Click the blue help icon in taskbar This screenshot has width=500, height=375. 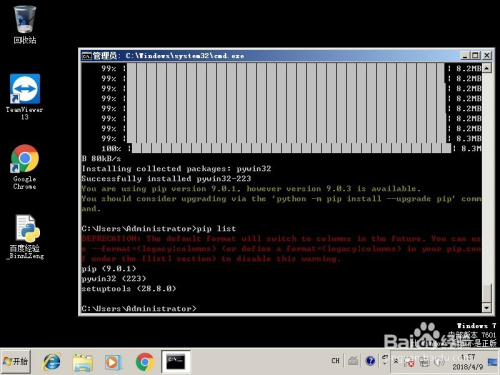[370, 361]
